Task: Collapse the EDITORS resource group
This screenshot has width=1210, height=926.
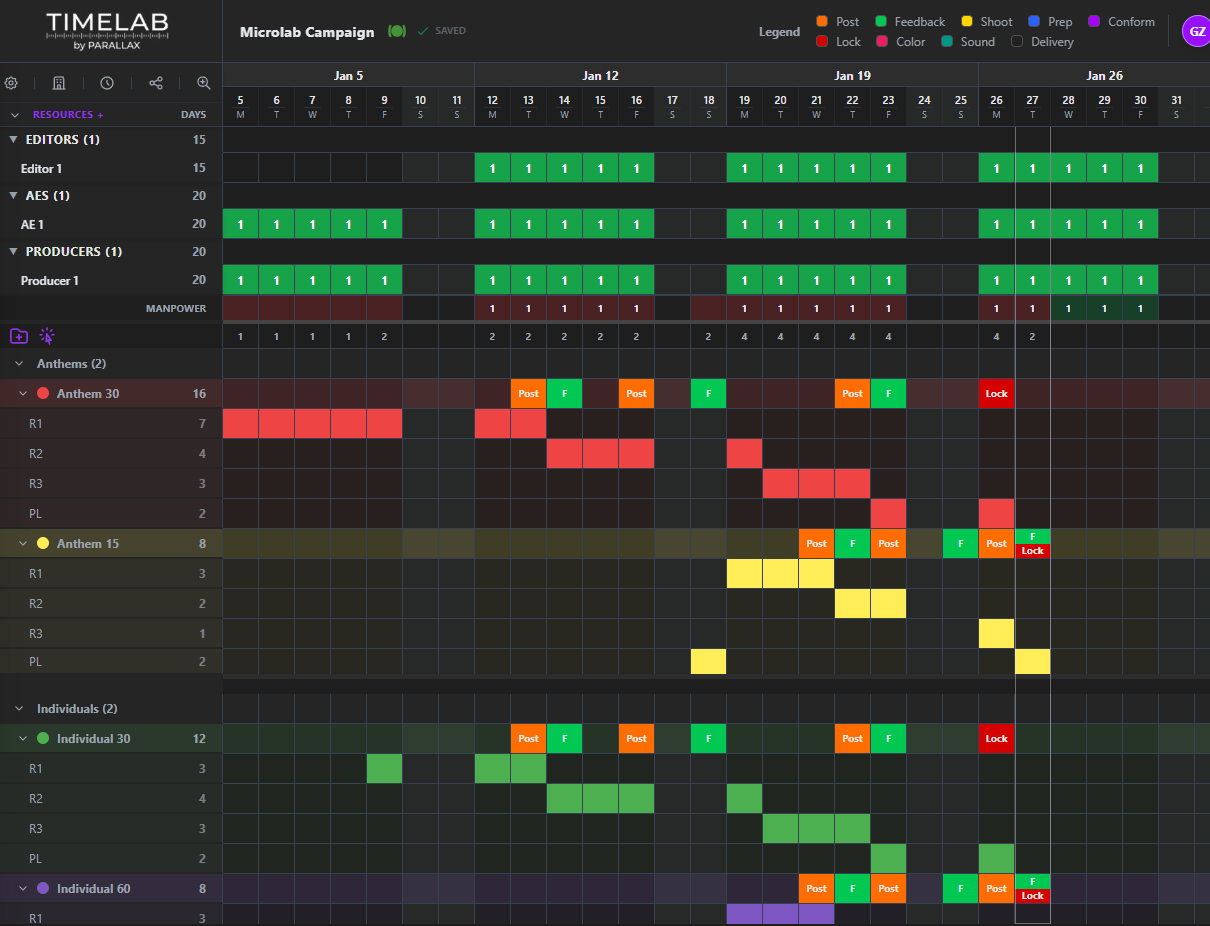Action: pyautogui.click(x=12, y=139)
